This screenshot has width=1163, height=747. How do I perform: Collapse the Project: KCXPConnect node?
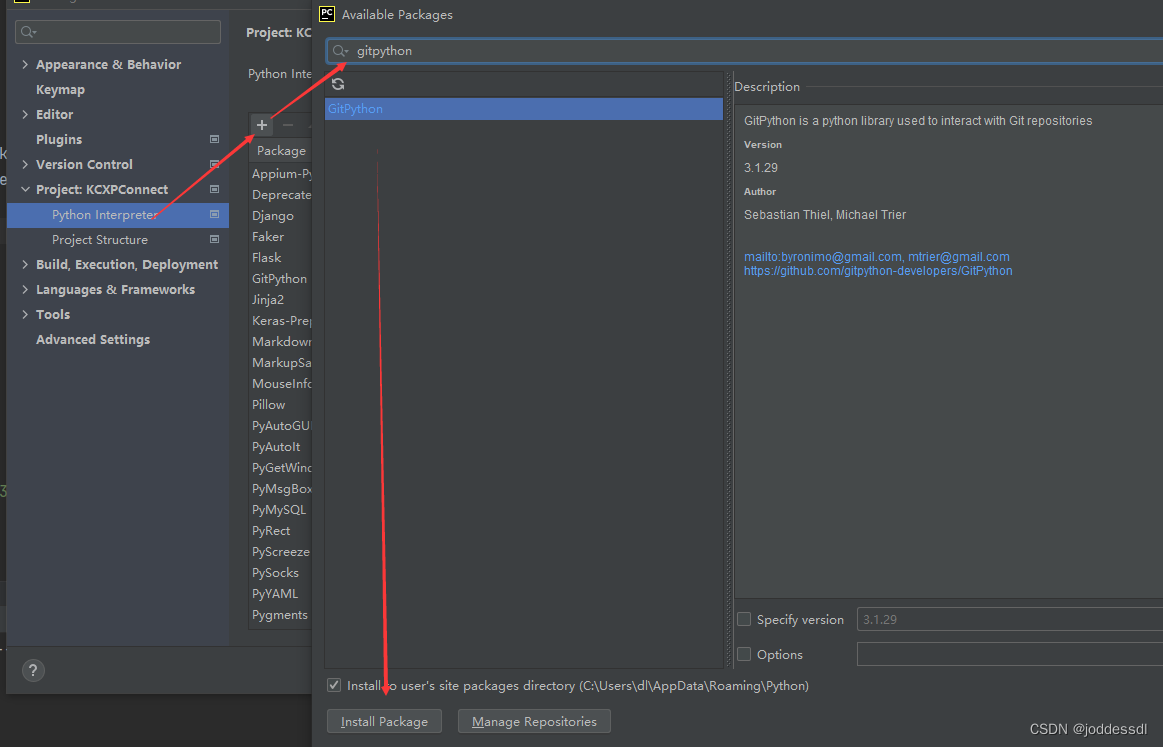click(x=25, y=189)
